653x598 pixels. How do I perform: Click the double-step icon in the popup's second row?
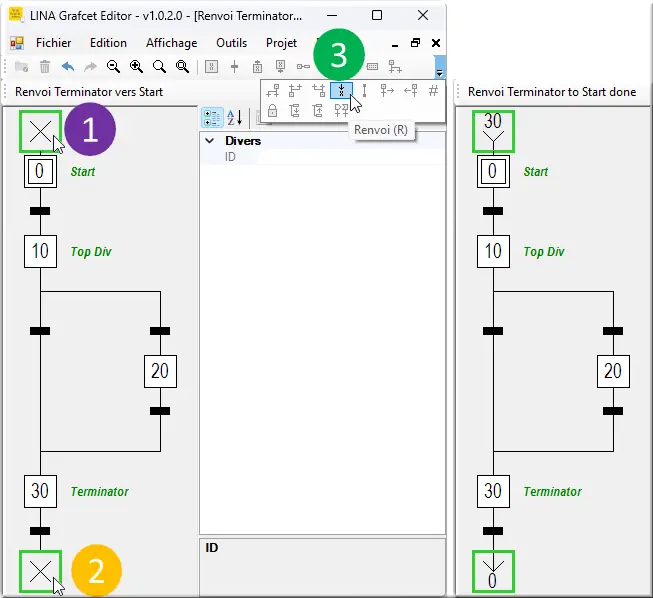(341, 111)
